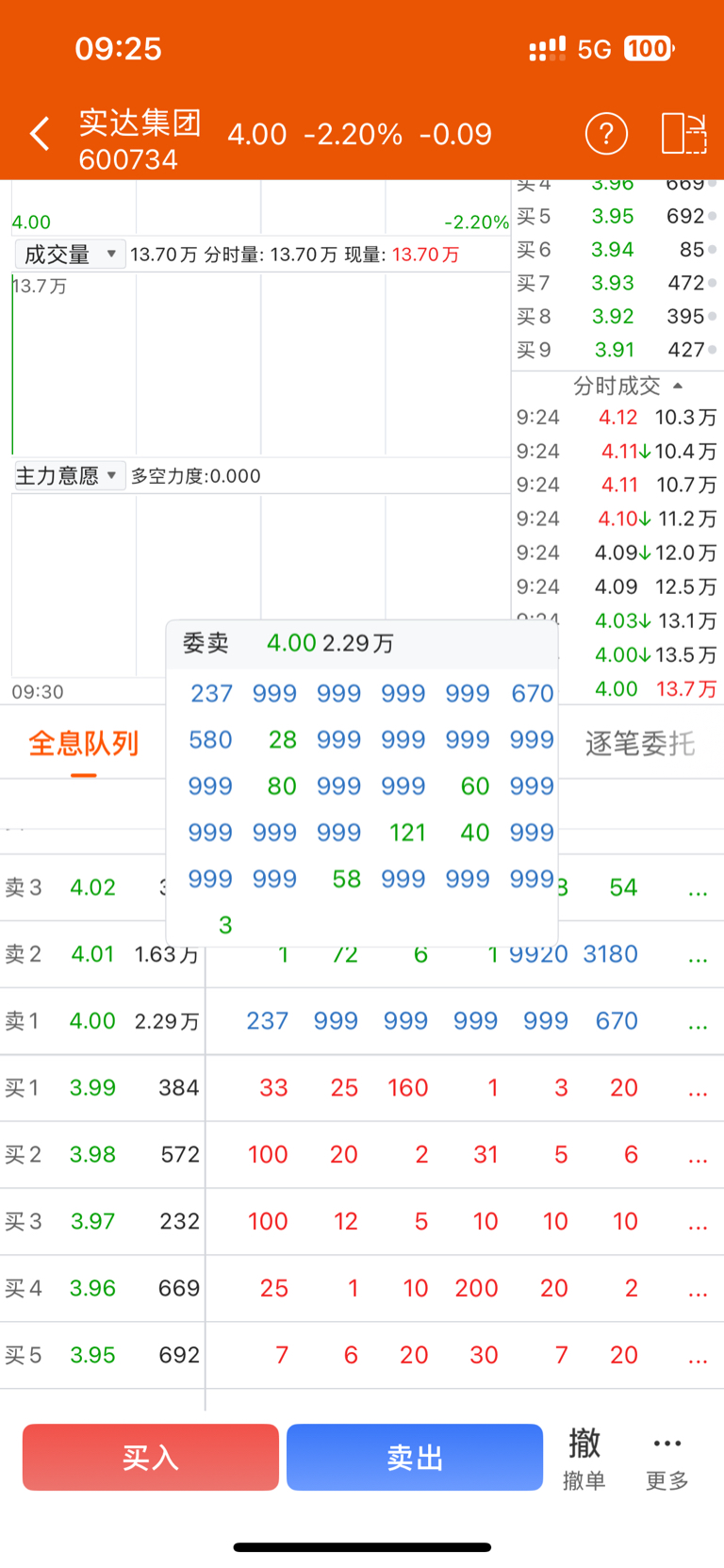Tap the 现量 13.70万 value
724x1568 pixels.
[425, 255]
